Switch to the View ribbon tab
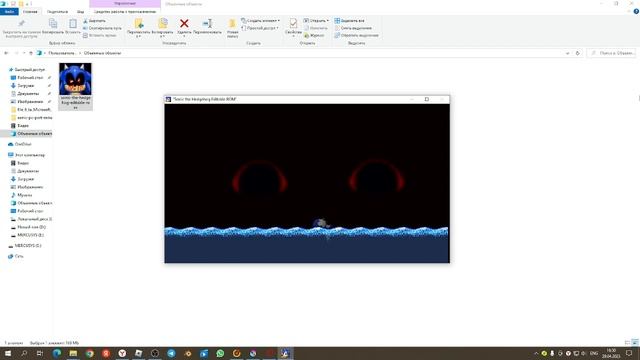Image resolution: width=640 pixels, height=360 pixels. (x=80, y=12)
